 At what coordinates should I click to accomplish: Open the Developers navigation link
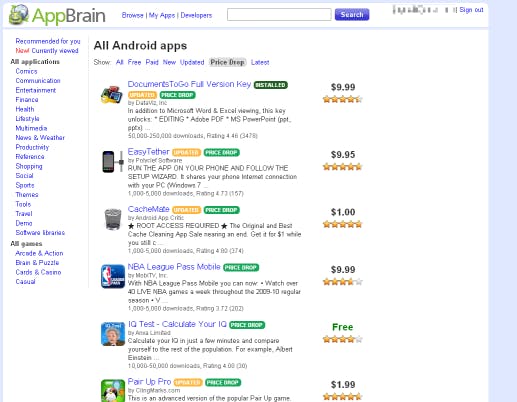pos(196,15)
